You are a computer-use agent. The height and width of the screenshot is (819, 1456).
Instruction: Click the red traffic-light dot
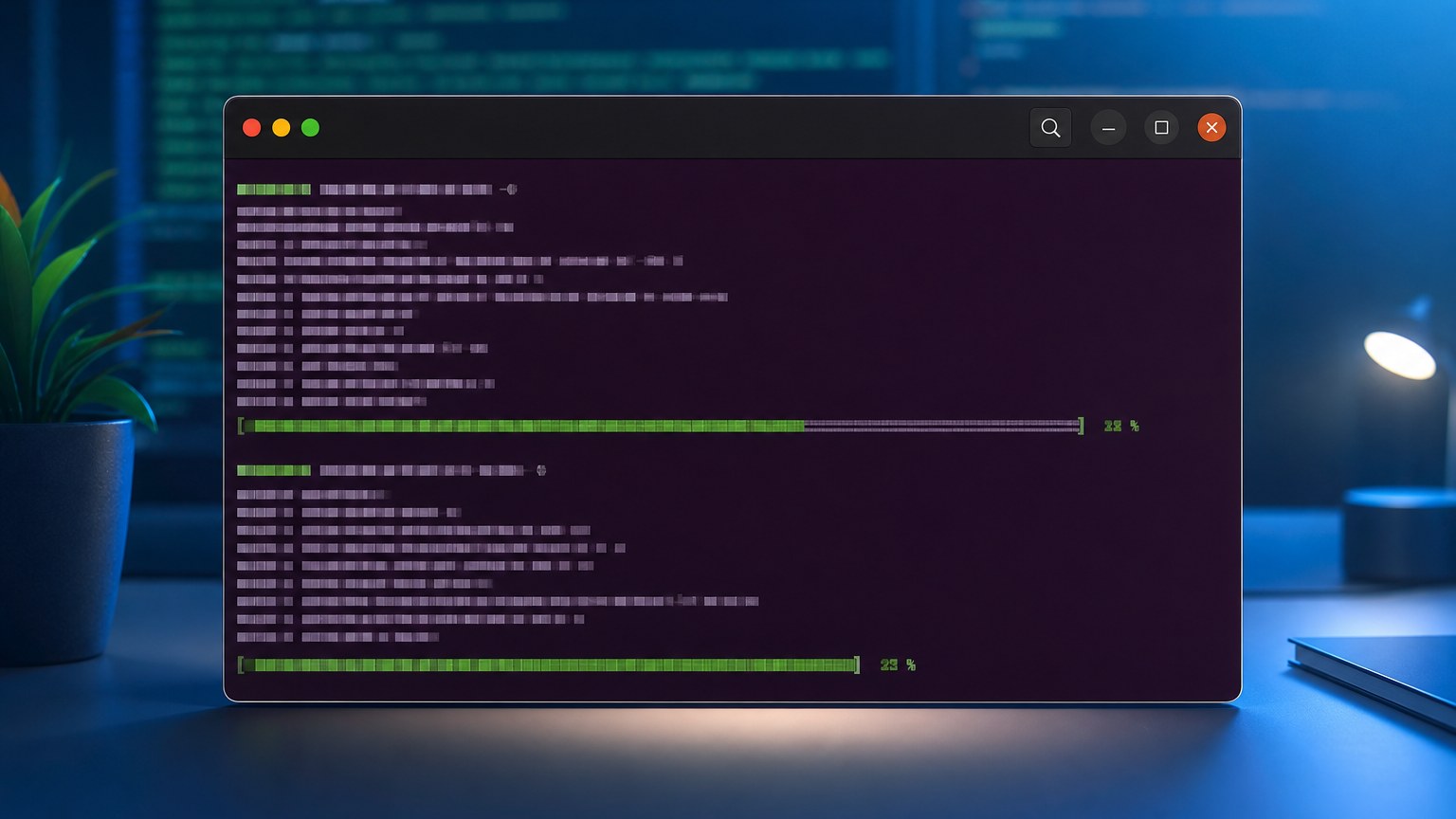click(x=252, y=128)
